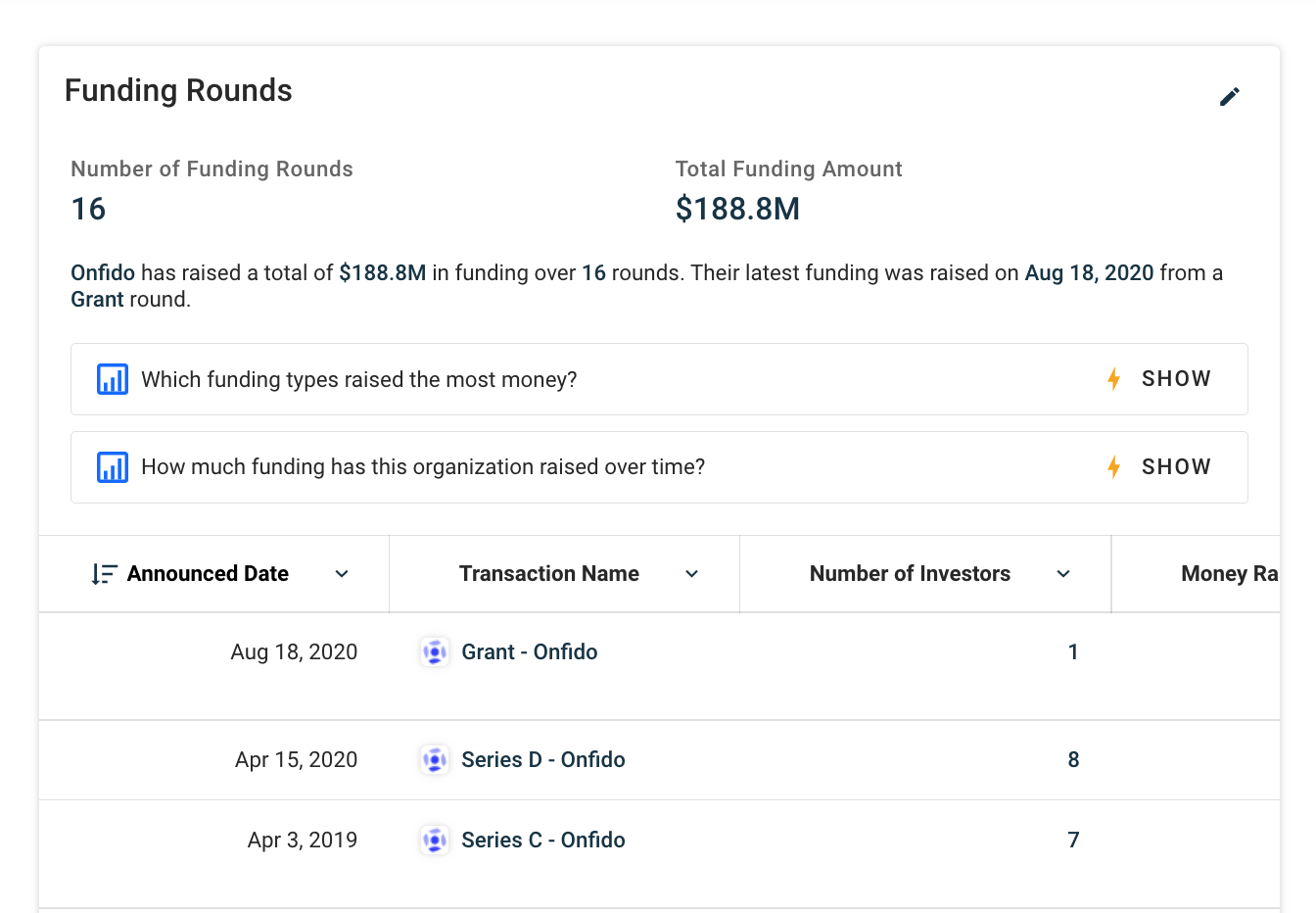The width and height of the screenshot is (1316, 913).
Task: Click the Grant link in summary sentence
Action: (97, 299)
